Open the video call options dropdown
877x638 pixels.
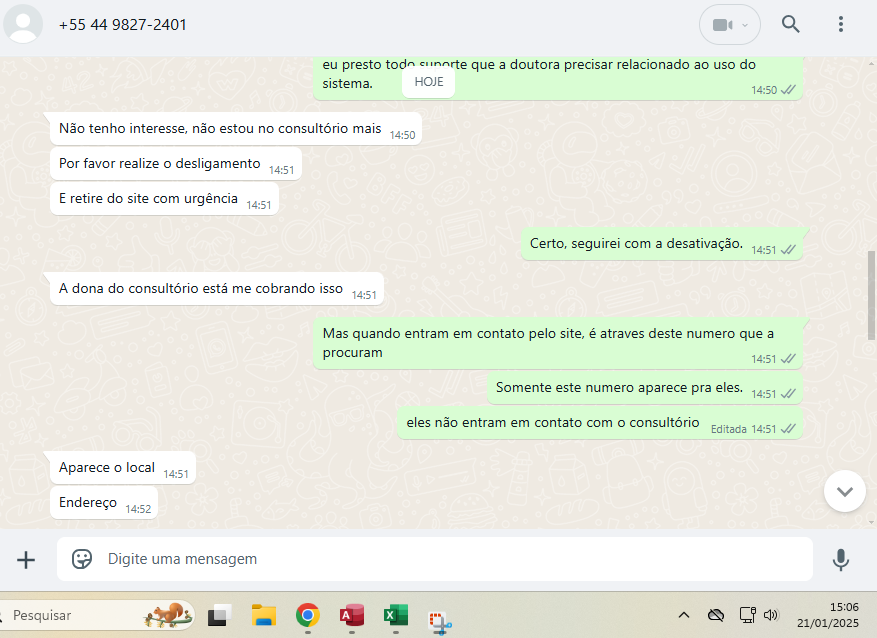point(730,25)
